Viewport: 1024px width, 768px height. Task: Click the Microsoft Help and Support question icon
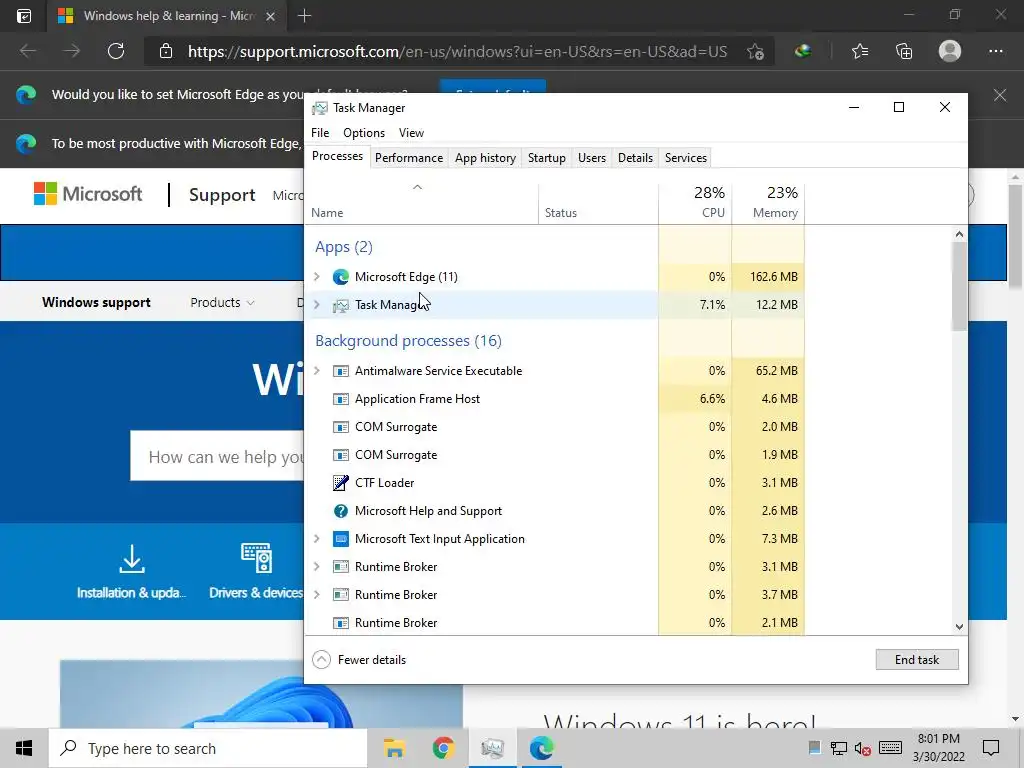tap(340, 511)
